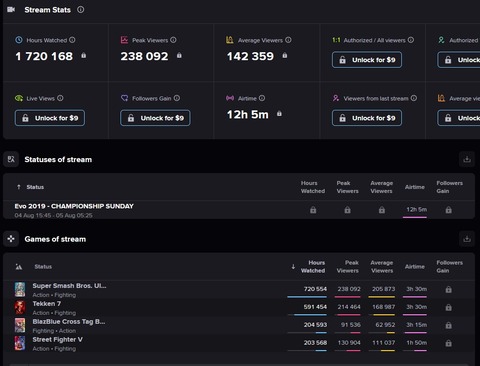This screenshot has width=480, height=366.
Task: Open Super Smash Bros. Ul... game row
Action: click(69, 286)
